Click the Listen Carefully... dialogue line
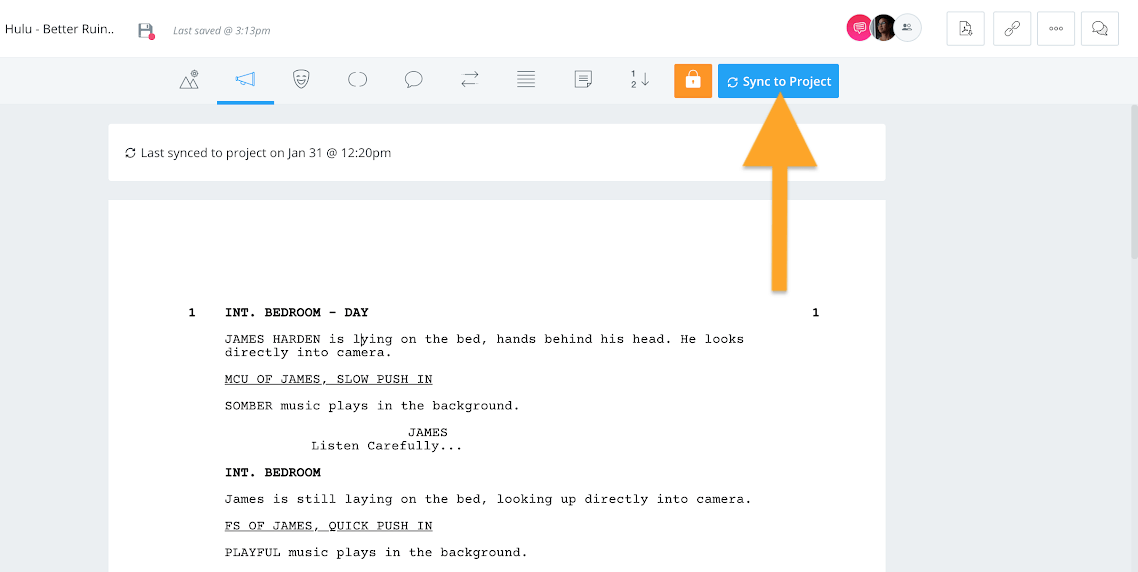The height and width of the screenshot is (572, 1138). (x=386, y=446)
